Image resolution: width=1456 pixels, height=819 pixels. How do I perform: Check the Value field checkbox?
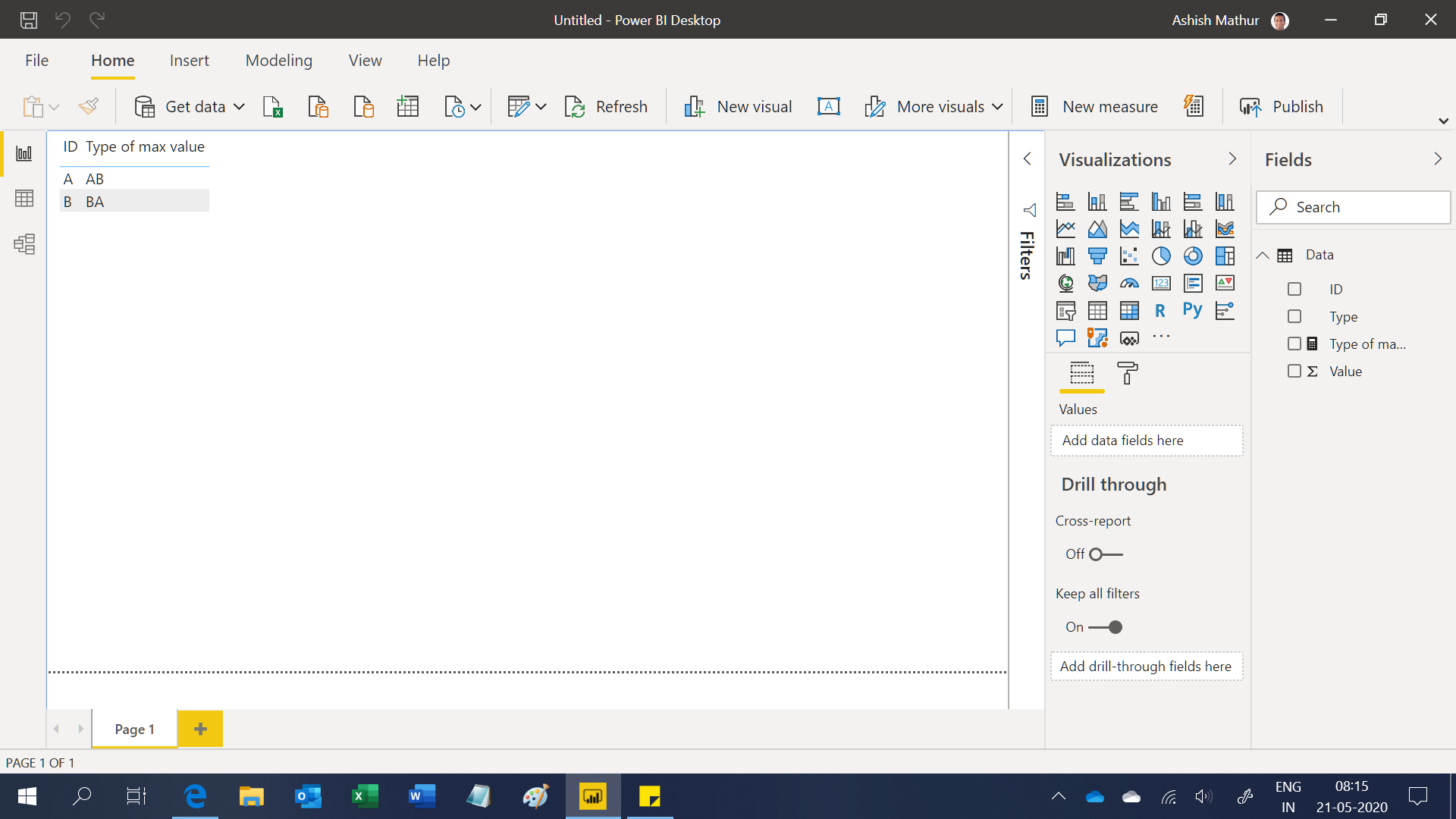pyautogui.click(x=1294, y=372)
